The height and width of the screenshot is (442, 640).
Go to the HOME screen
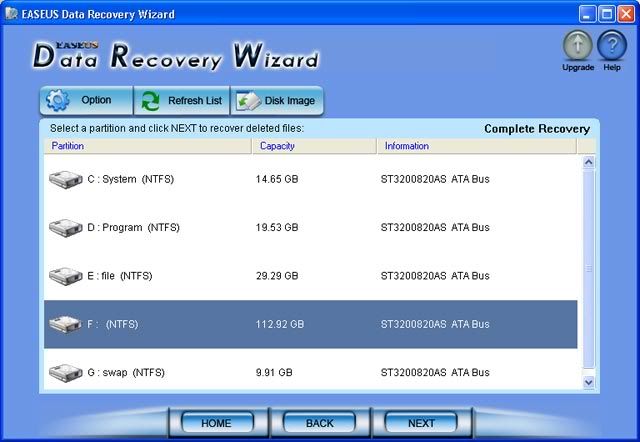coord(217,423)
